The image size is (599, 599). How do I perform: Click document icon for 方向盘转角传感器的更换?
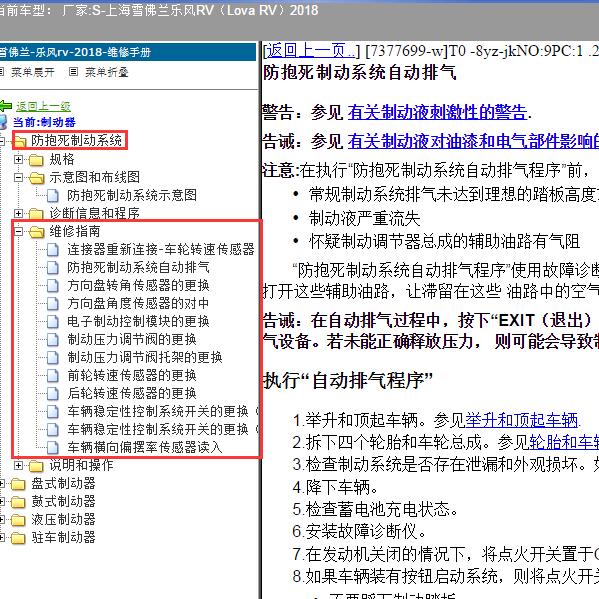[53, 285]
